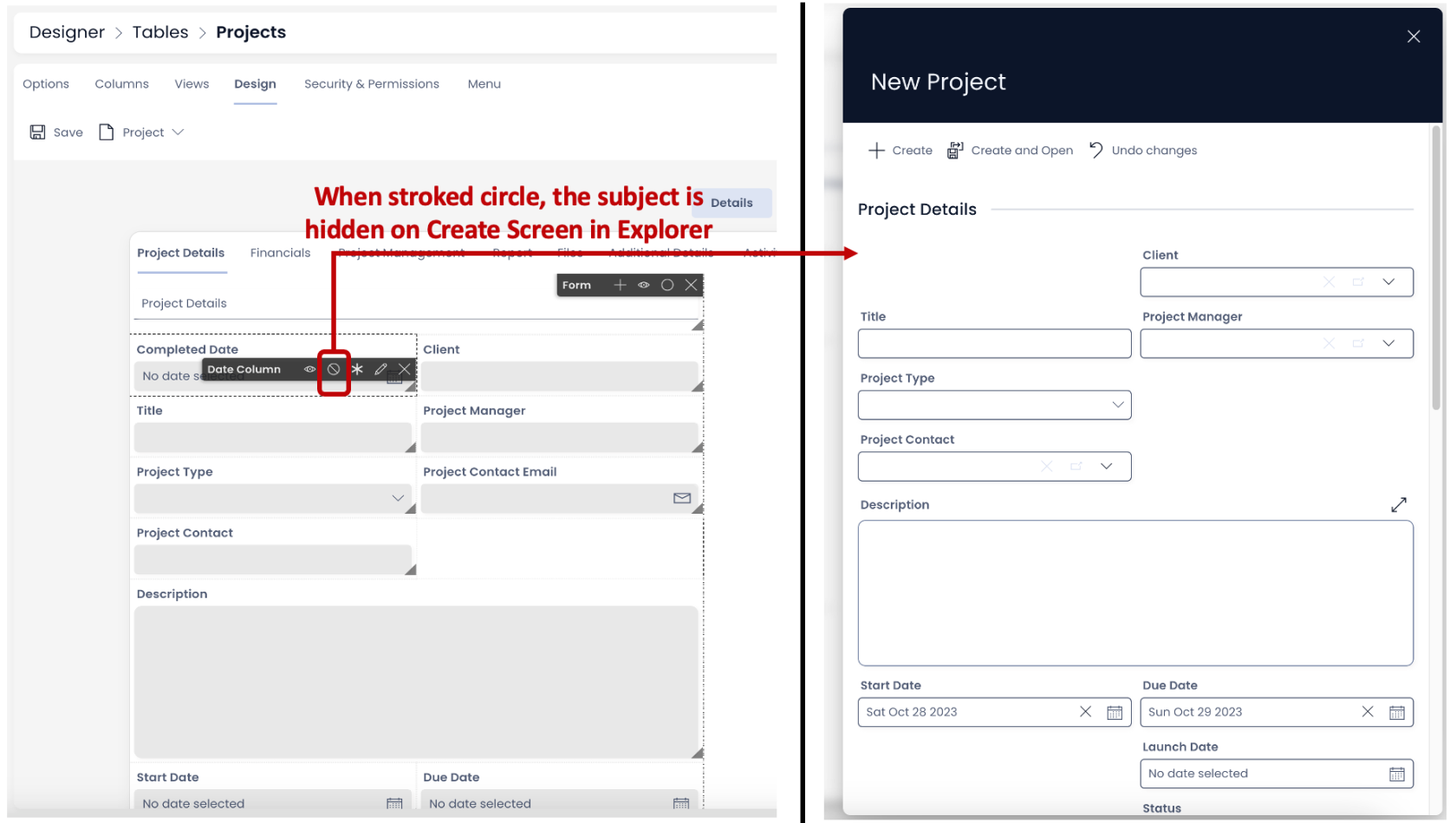The image size is (1456, 823).
Task: Open Start Date calendar picker
Action: pos(1115,712)
